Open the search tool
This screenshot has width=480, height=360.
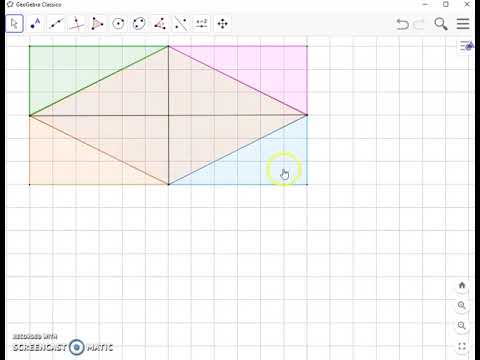tap(441, 24)
